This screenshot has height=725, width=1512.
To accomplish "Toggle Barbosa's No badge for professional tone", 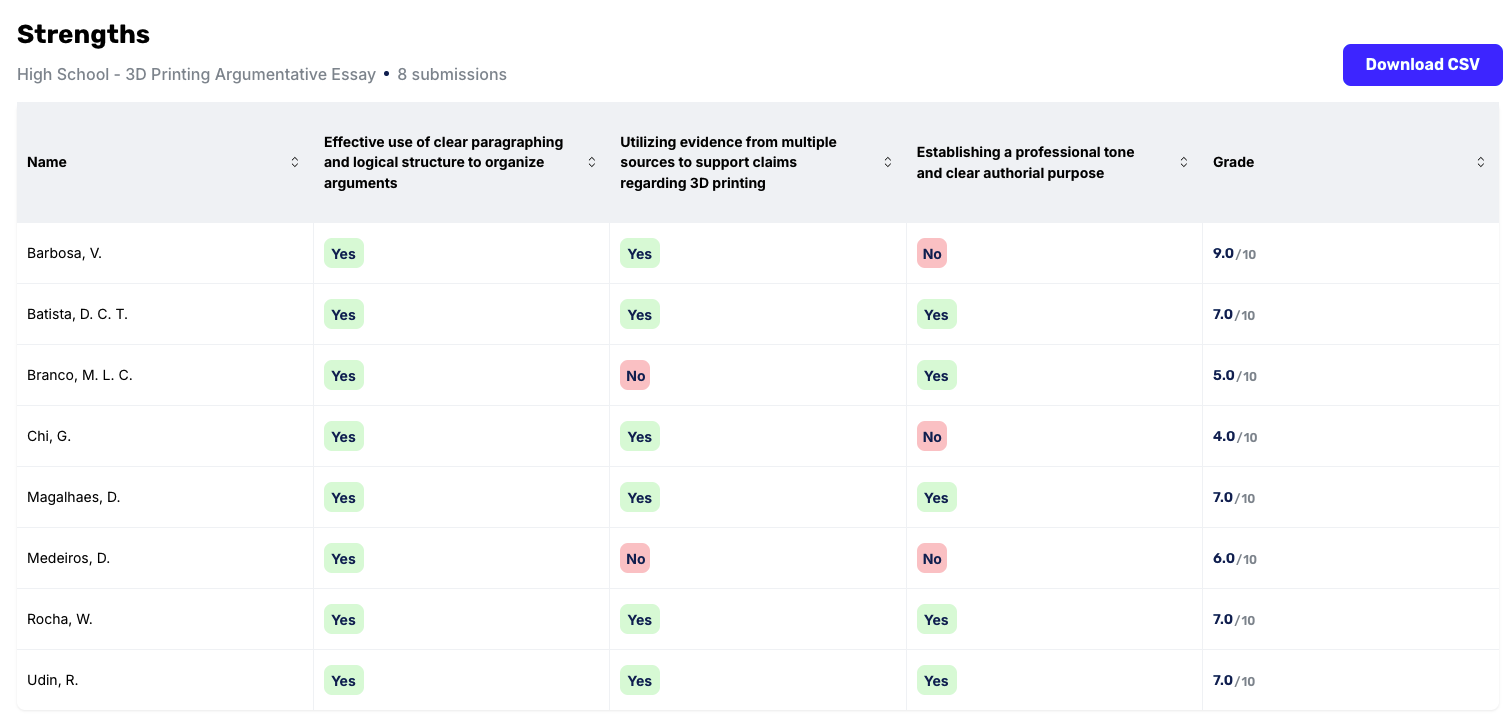I will tap(931, 253).
